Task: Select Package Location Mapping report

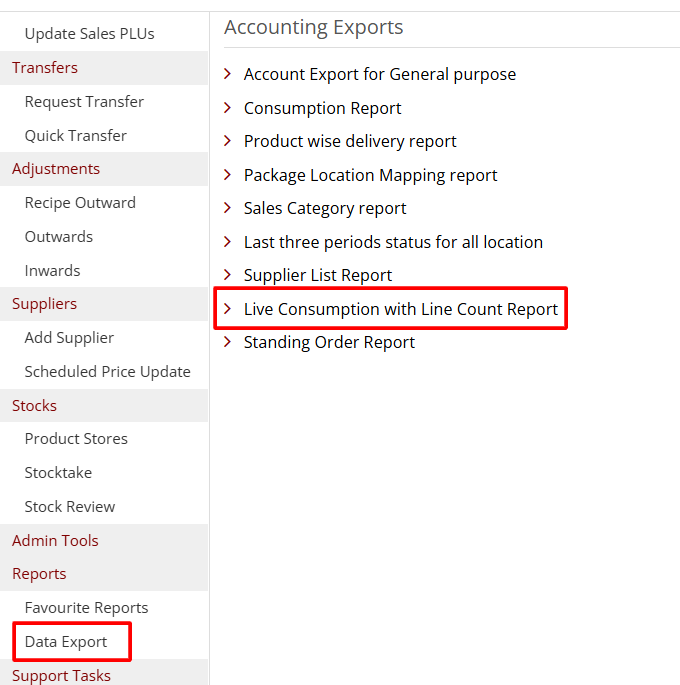Action: [x=370, y=175]
